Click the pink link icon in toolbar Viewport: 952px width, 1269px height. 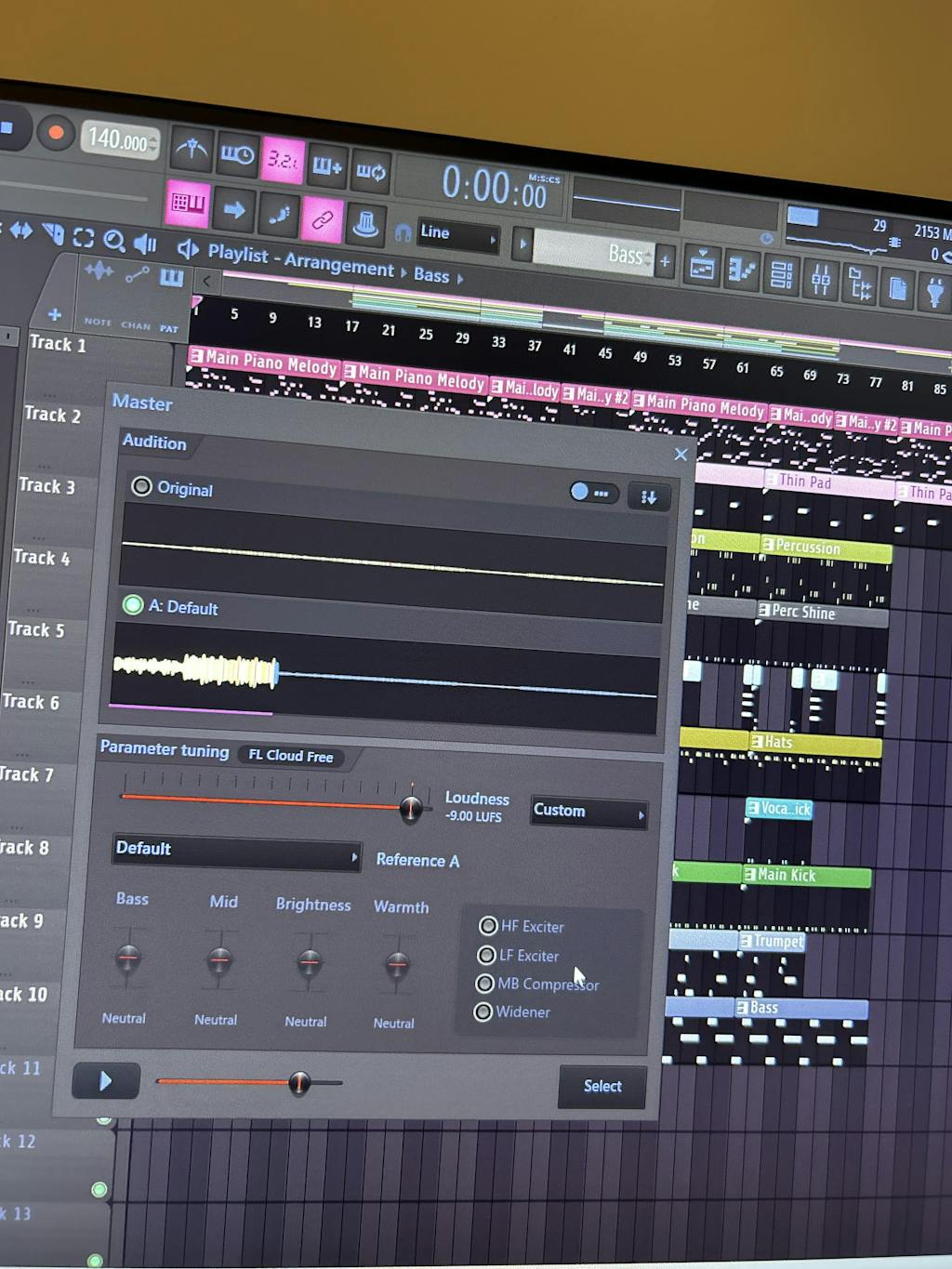point(322,219)
